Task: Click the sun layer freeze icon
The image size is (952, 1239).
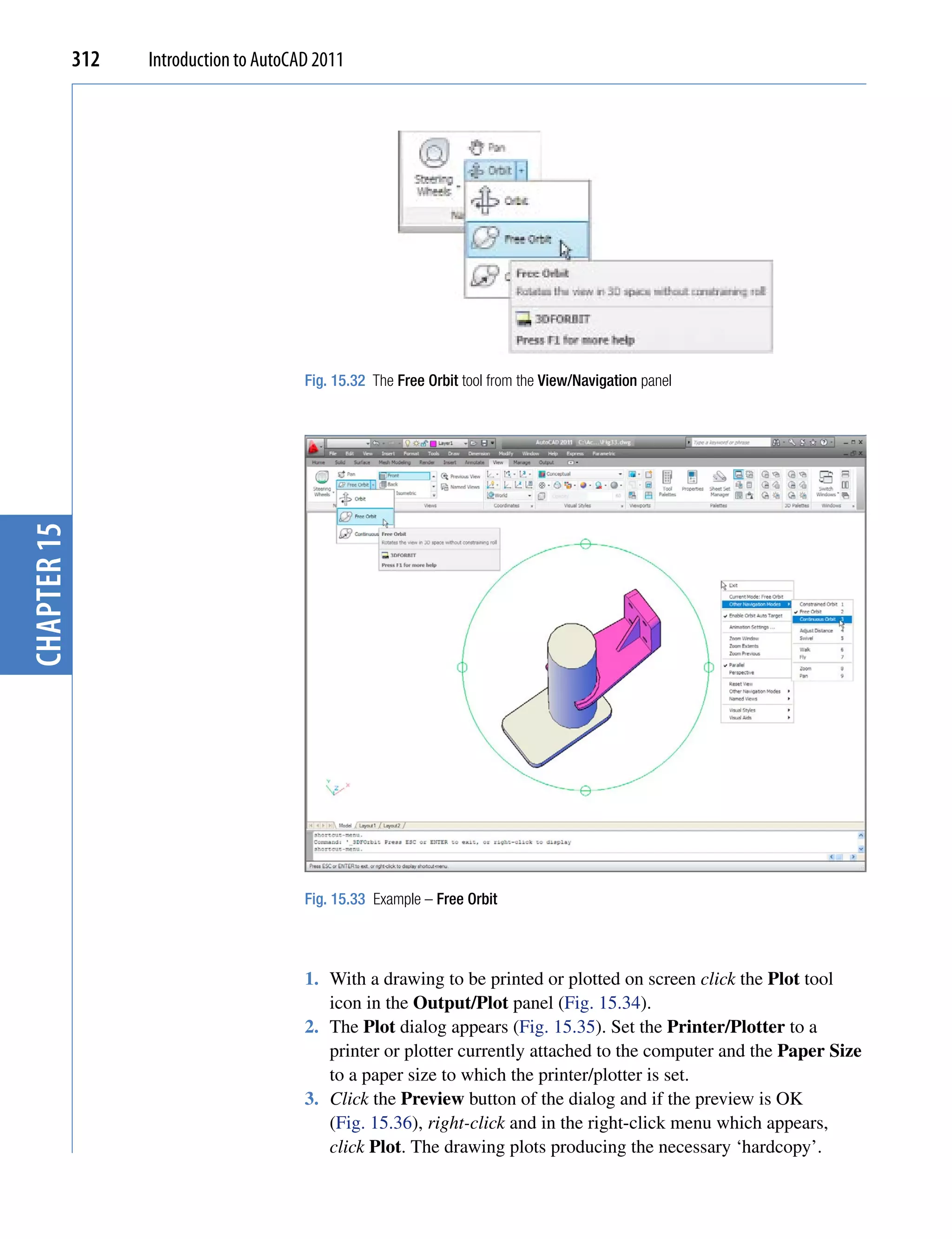Action: [416, 443]
